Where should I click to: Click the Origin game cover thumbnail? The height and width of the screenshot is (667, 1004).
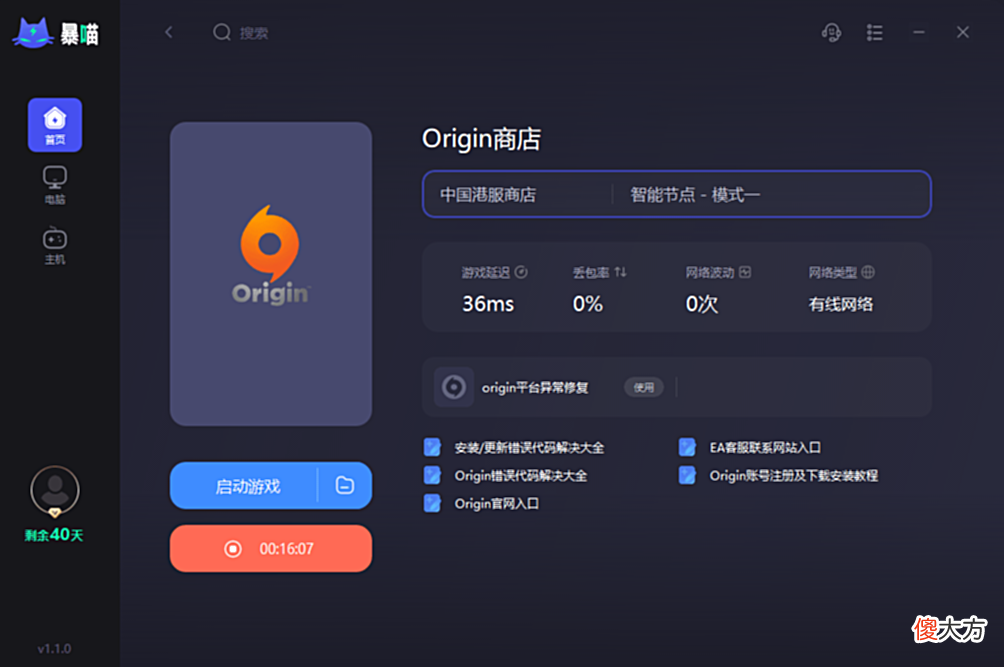pos(271,274)
